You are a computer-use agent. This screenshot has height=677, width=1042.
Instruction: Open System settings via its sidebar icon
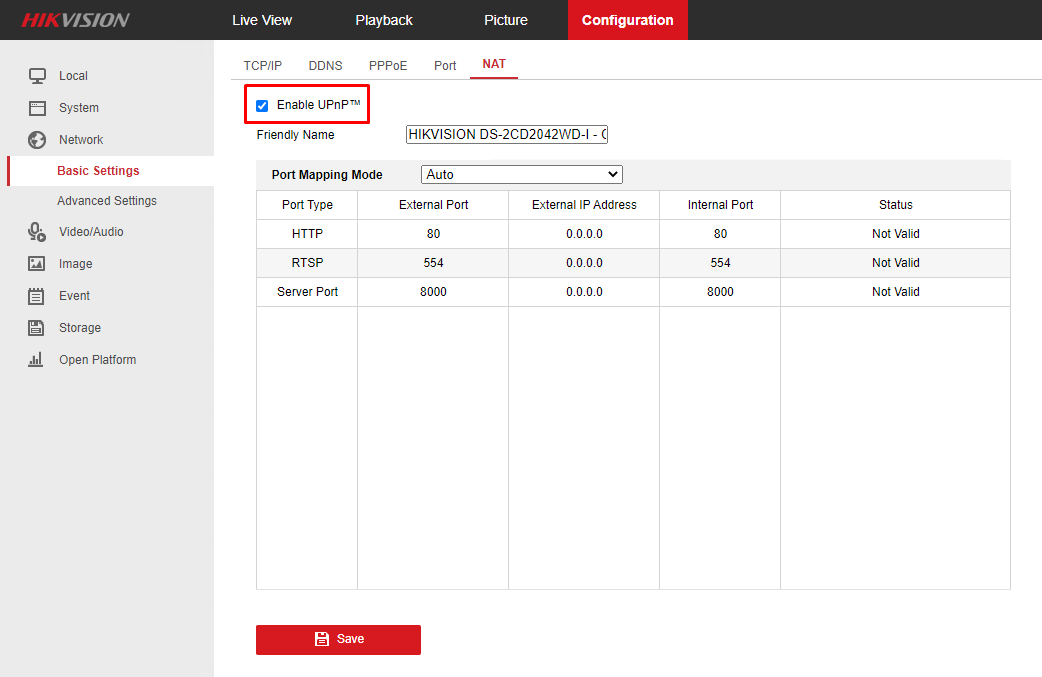pos(37,107)
